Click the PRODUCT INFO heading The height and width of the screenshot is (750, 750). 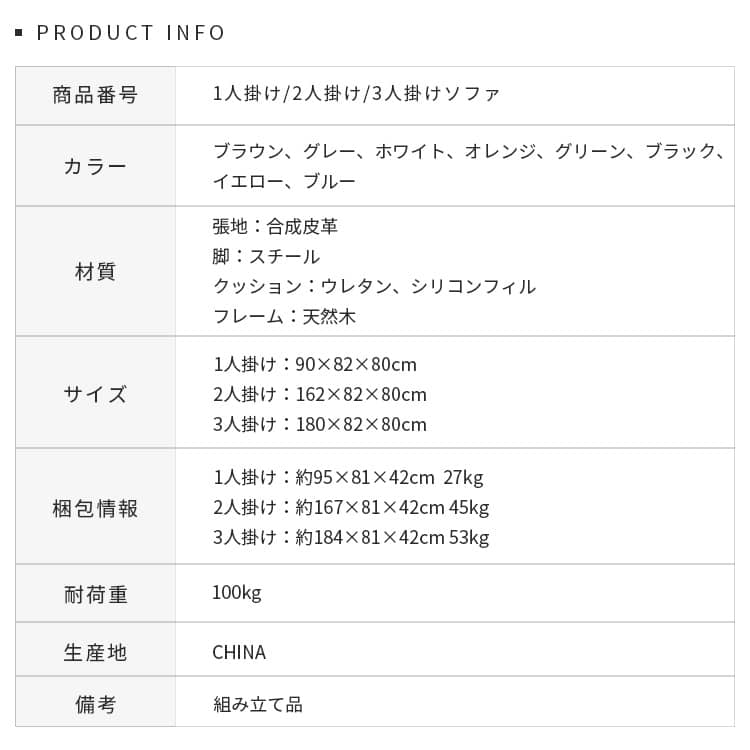point(131,33)
